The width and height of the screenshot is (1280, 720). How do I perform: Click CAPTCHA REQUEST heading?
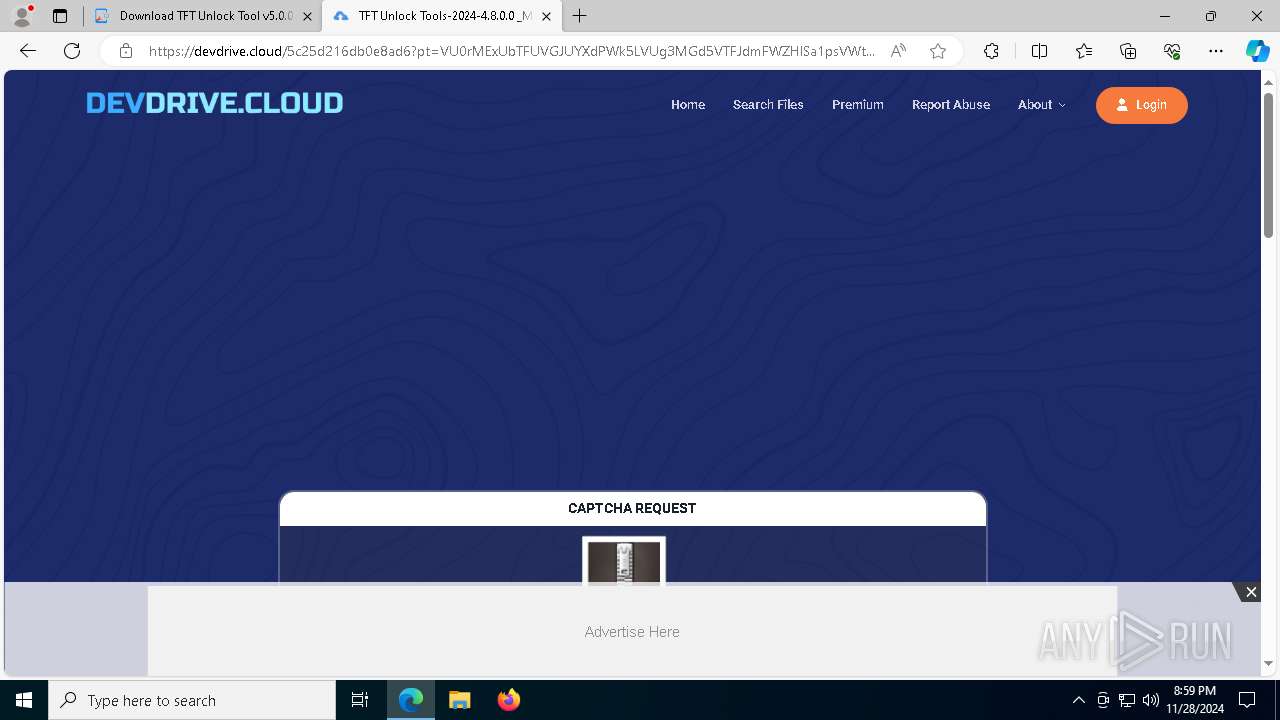tap(632, 508)
